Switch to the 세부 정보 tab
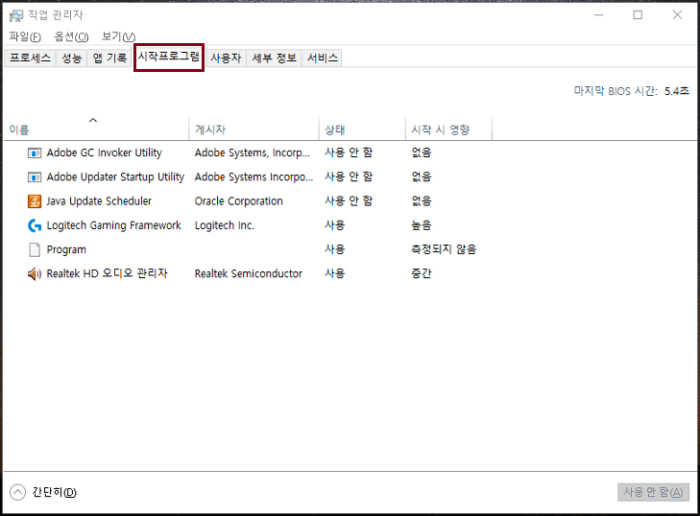Viewport: 700px width, 516px height. point(274,58)
